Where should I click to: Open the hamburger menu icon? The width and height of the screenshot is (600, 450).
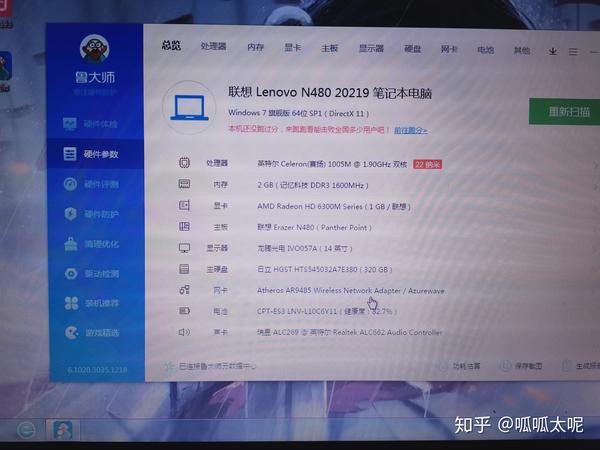573,51
